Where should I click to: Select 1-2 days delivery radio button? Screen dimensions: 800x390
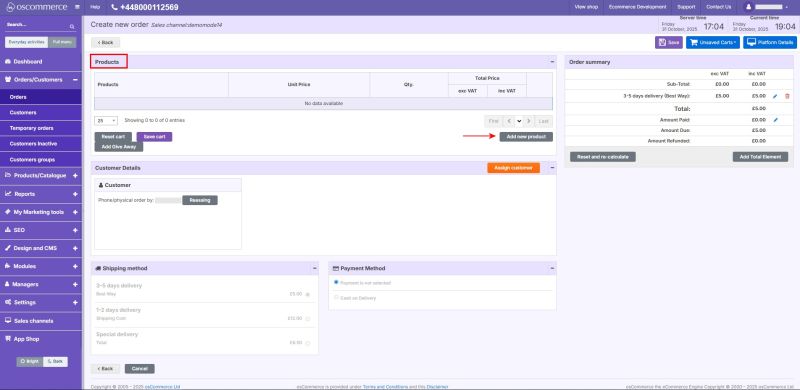click(308, 319)
